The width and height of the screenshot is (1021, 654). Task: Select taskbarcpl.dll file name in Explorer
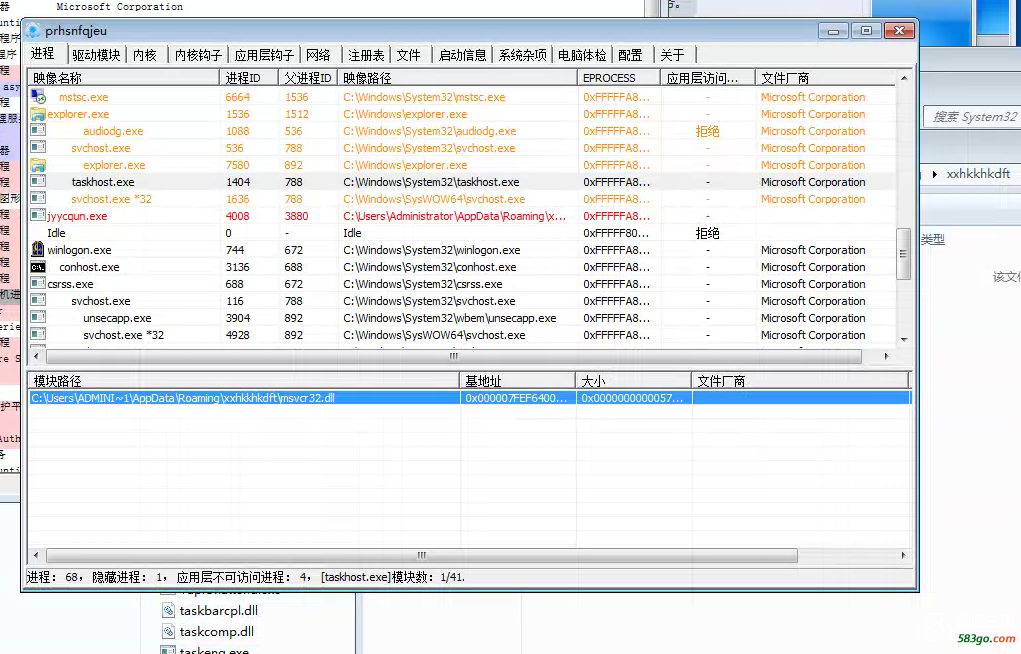tap(219, 610)
